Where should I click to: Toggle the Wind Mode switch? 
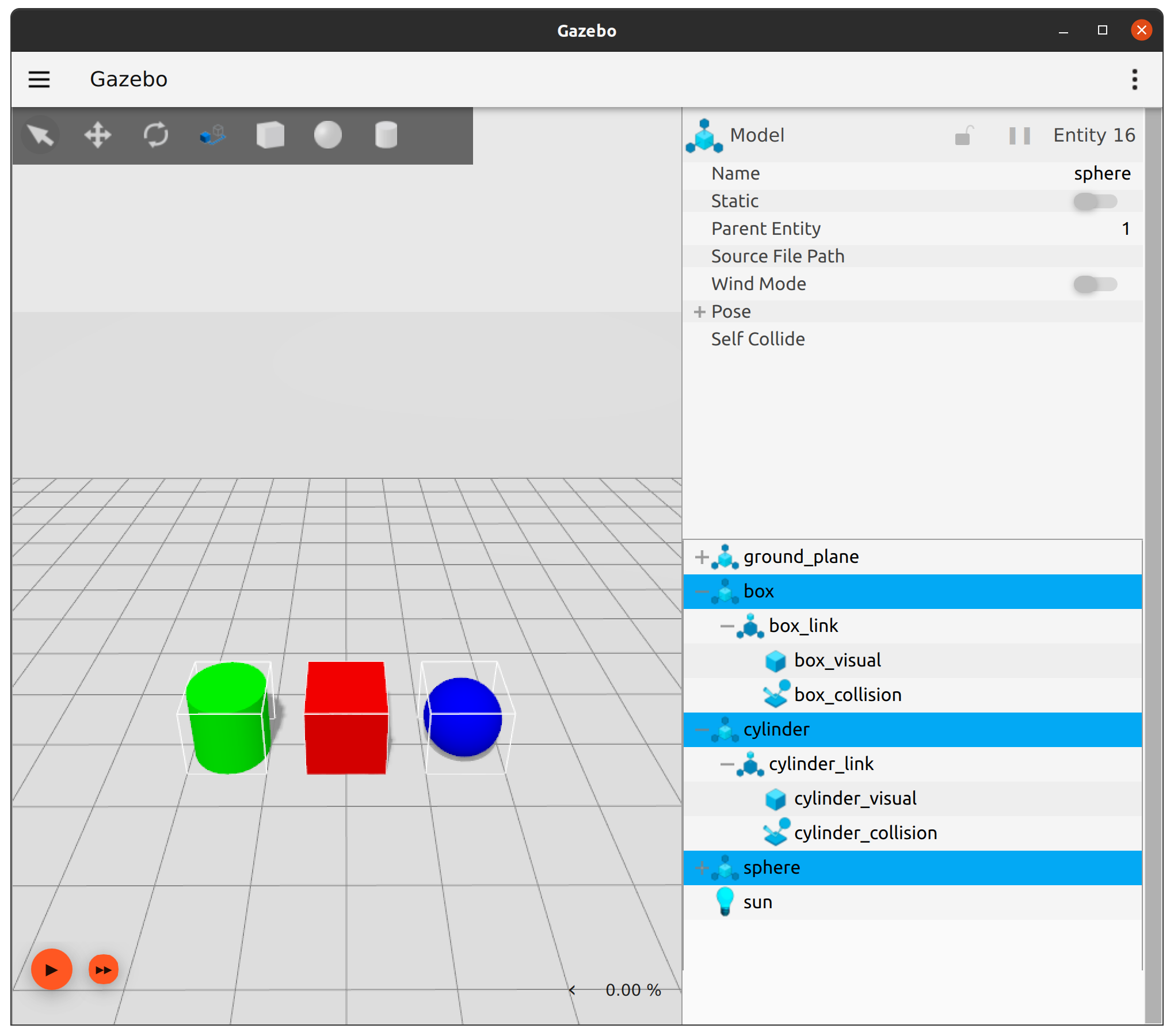pos(1095,284)
